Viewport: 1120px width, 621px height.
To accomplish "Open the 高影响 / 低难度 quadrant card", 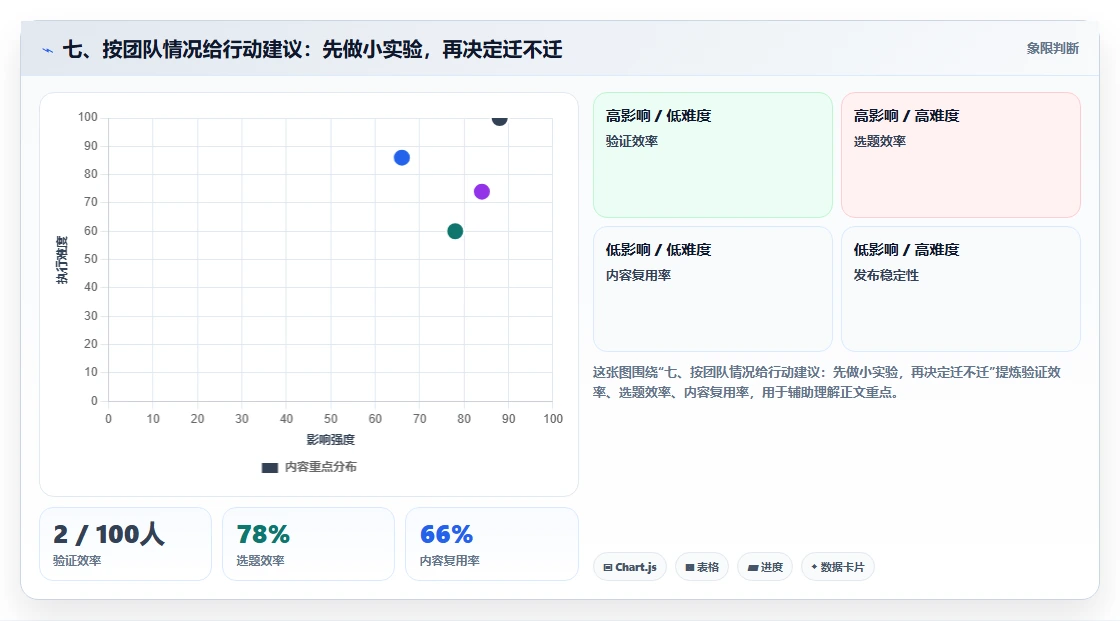I will point(713,155).
